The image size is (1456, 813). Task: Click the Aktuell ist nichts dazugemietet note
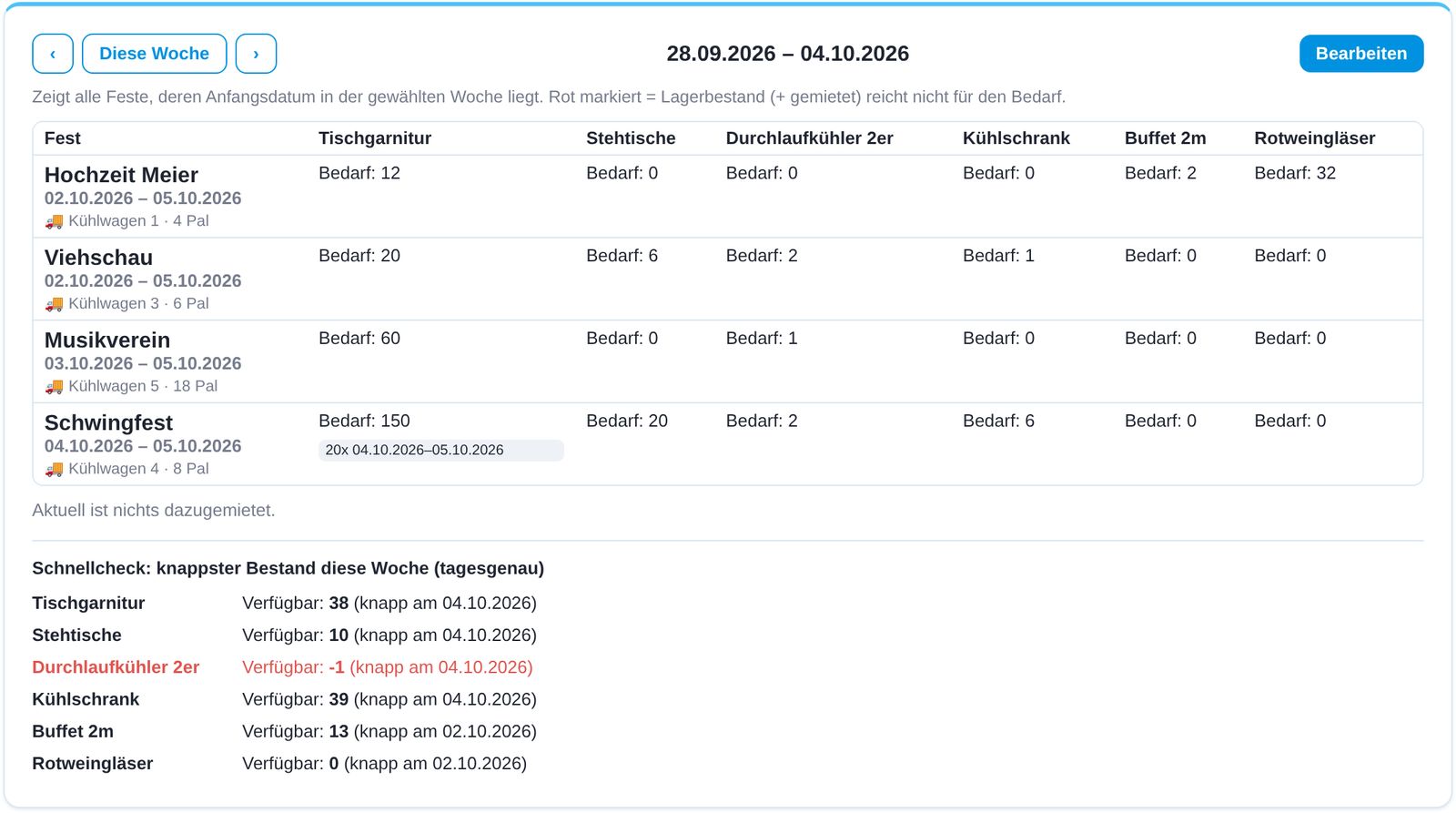click(153, 511)
